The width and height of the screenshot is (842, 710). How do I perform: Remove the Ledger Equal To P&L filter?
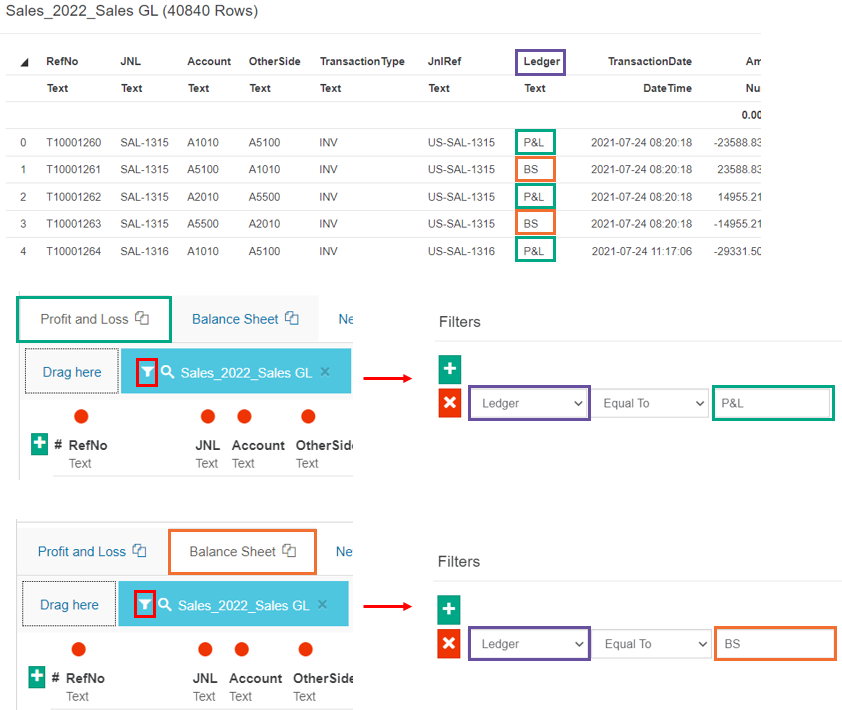coord(450,404)
